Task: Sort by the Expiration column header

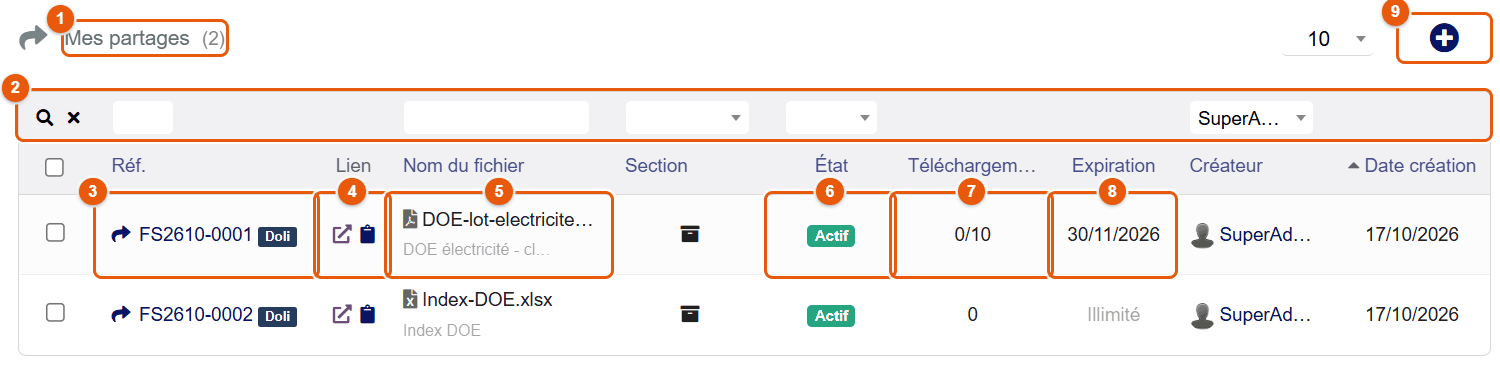Action: [1113, 165]
